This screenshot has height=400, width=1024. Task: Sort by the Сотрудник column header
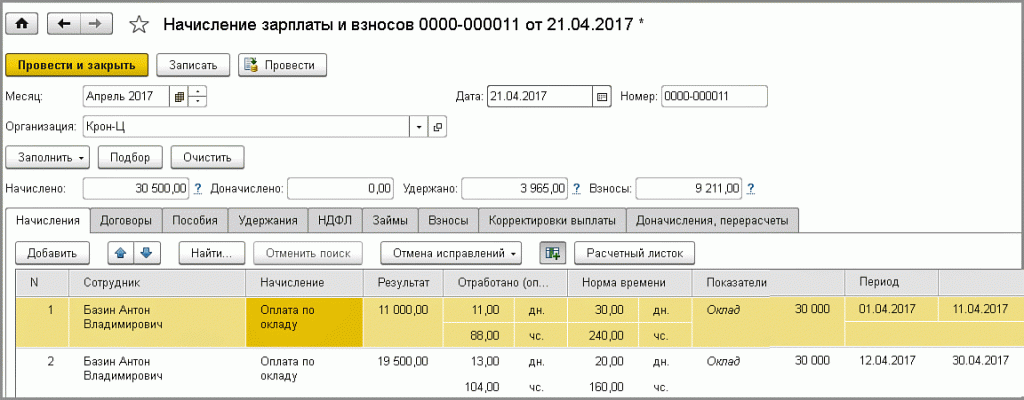156,282
